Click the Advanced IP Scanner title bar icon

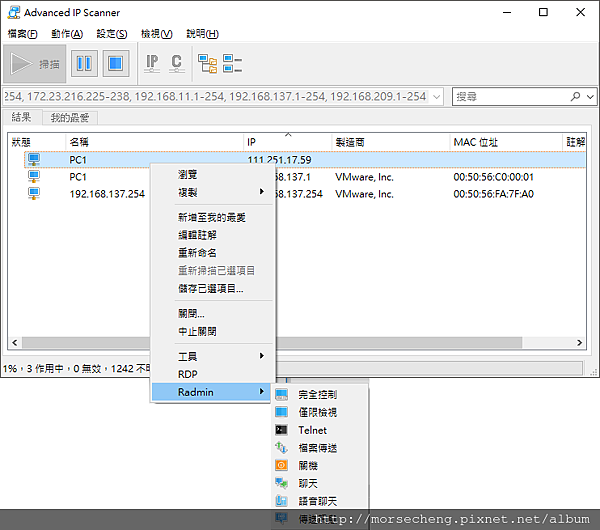(x=14, y=12)
